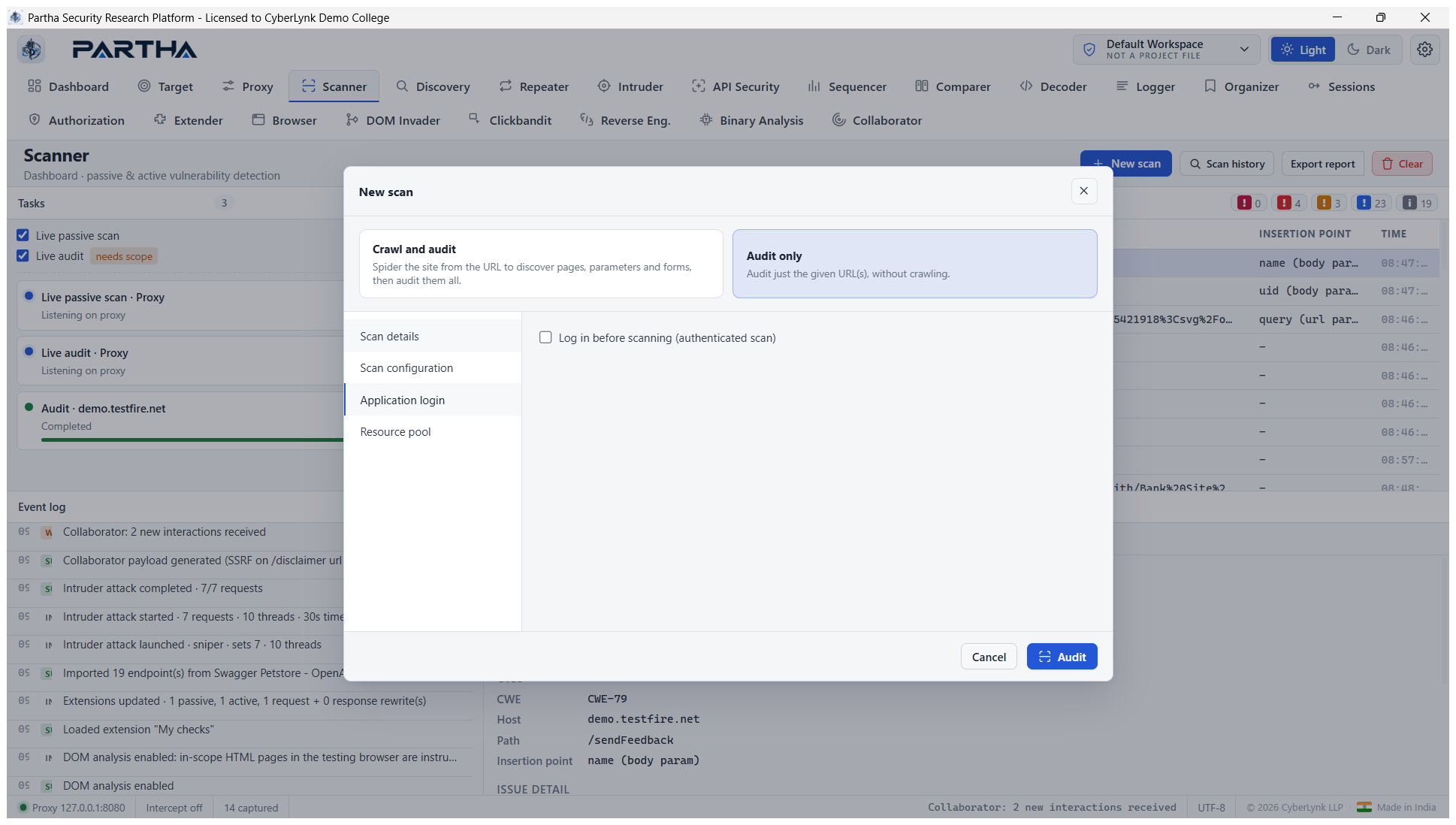Filter by info severity badge 19
Screen dimensions: 1456x825
(1417, 203)
